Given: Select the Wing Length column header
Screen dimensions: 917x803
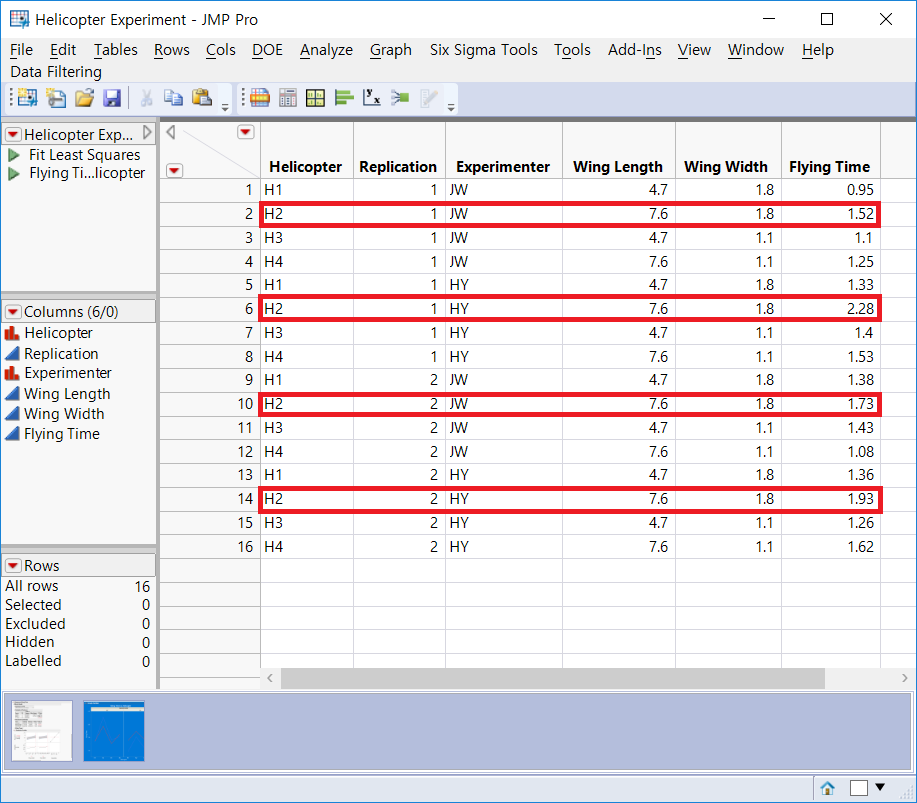Looking at the screenshot, I should (x=617, y=167).
